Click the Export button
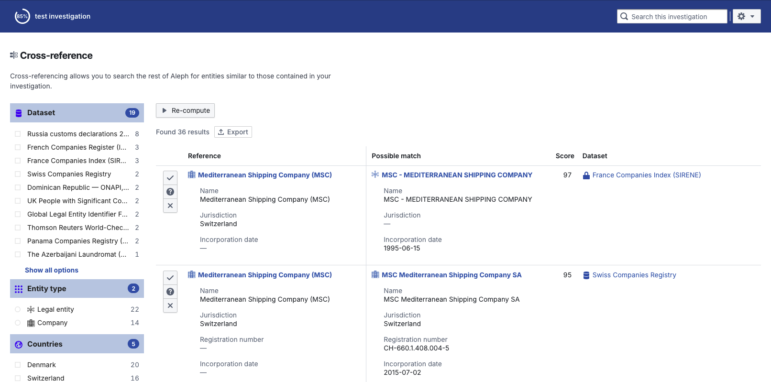The image size is (771, 382). pos(233,132)
